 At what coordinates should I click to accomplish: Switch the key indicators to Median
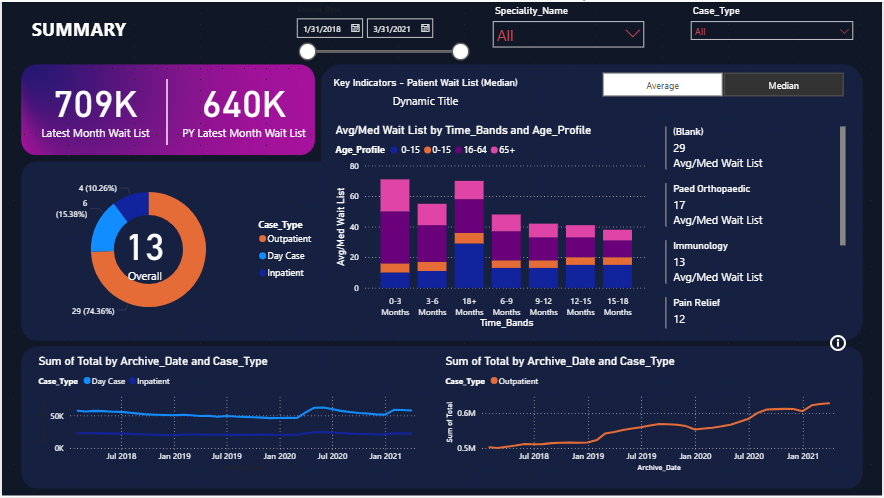pos(783,86)
